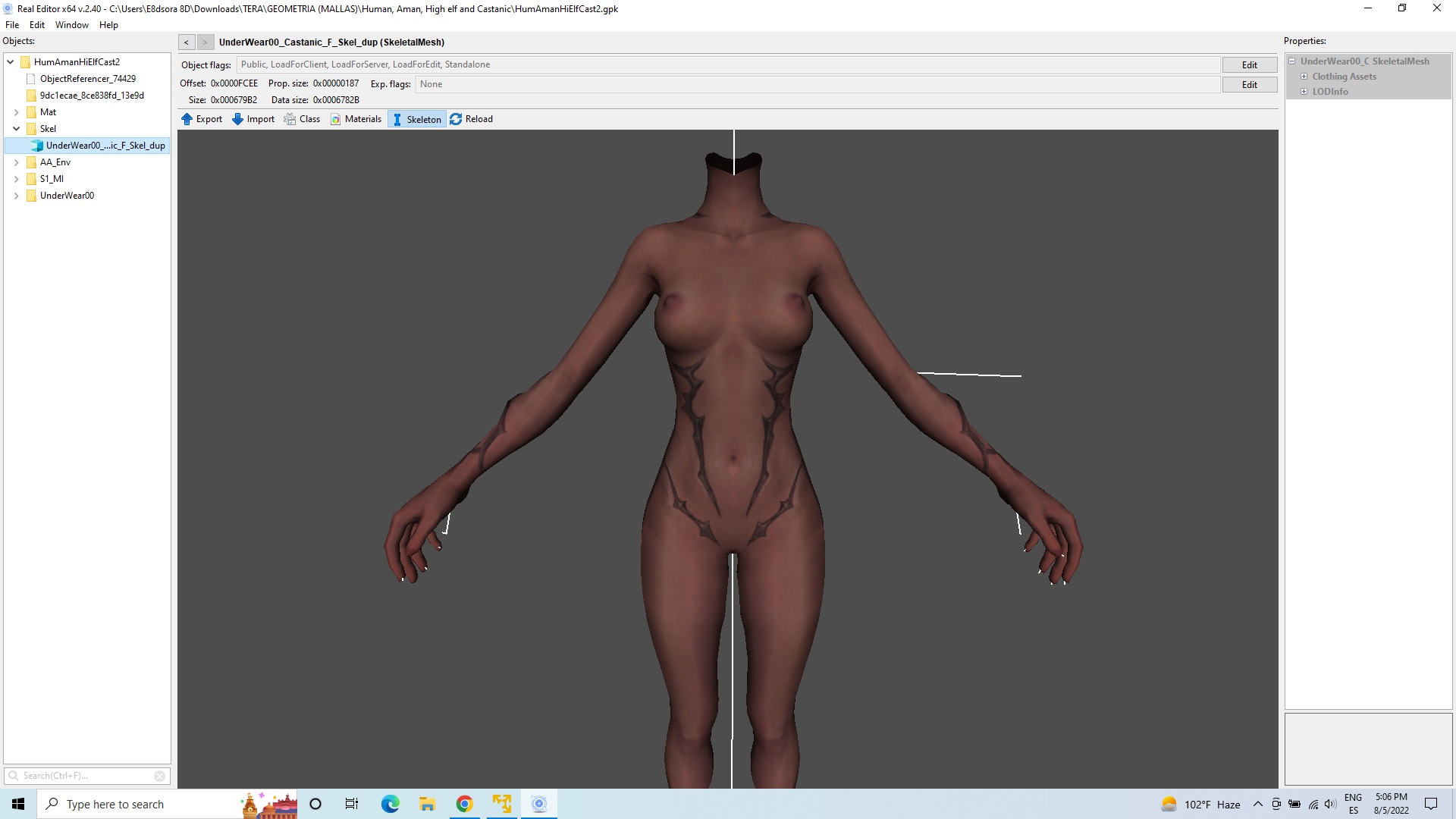Select ObjectReferencer_74429 in the tree
This screenshot has width=1456, height=819.
point(88,79)
